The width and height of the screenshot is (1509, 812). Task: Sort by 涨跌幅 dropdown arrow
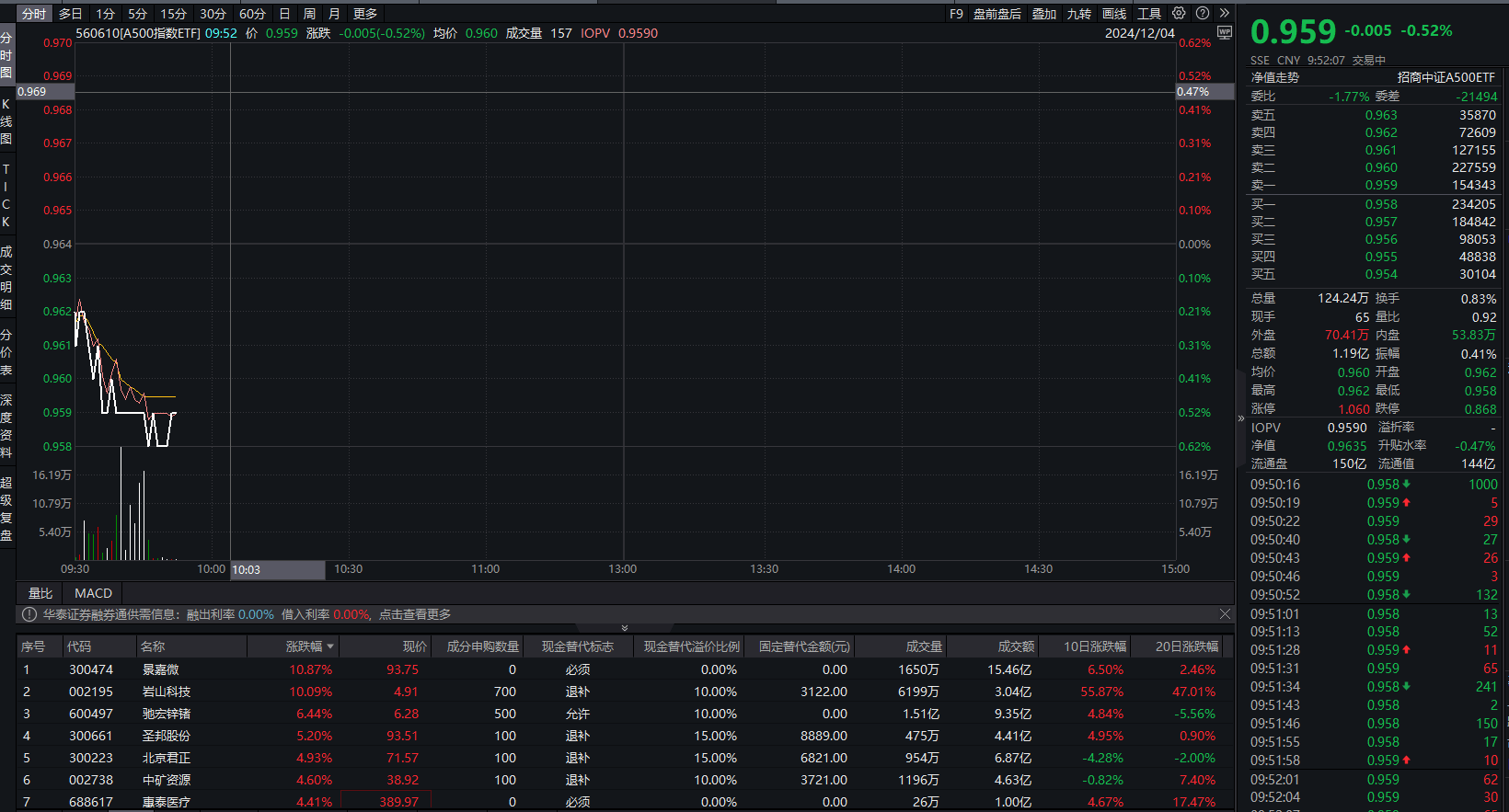click(330, 646)
